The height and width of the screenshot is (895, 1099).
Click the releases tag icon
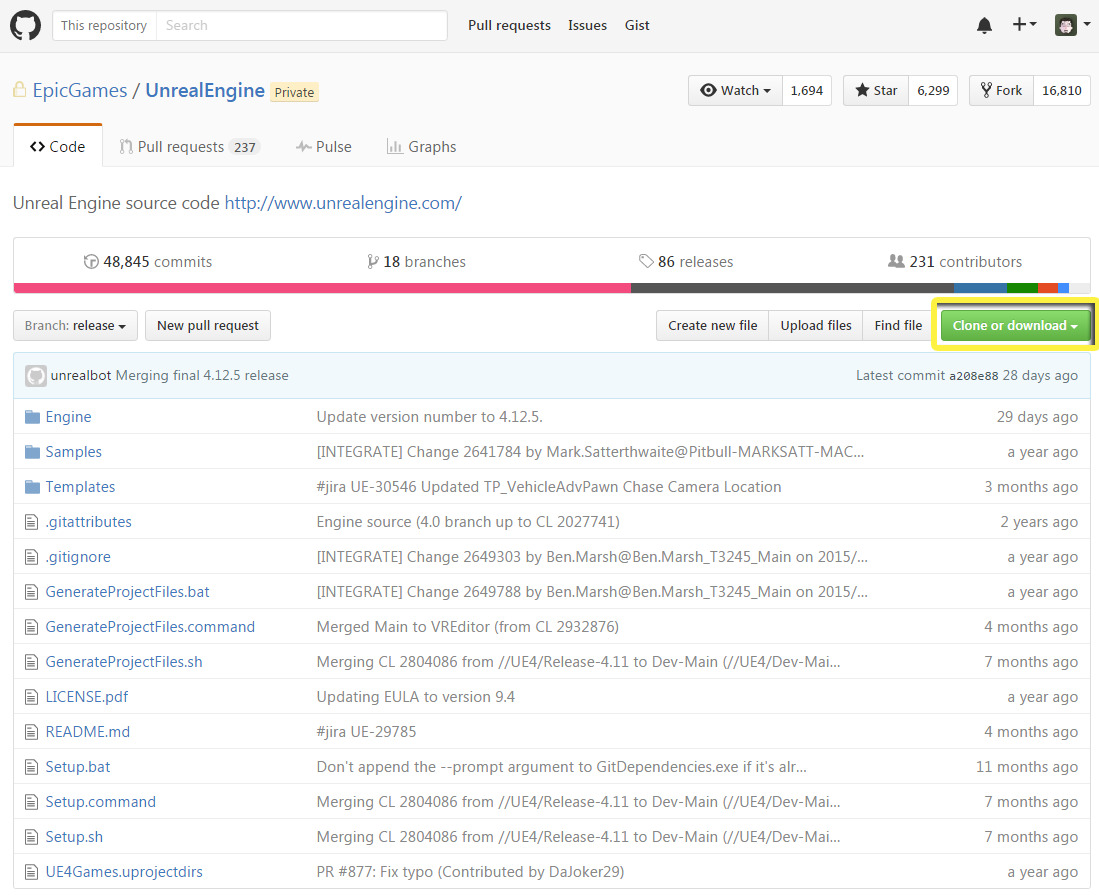(x=646, y=262)
